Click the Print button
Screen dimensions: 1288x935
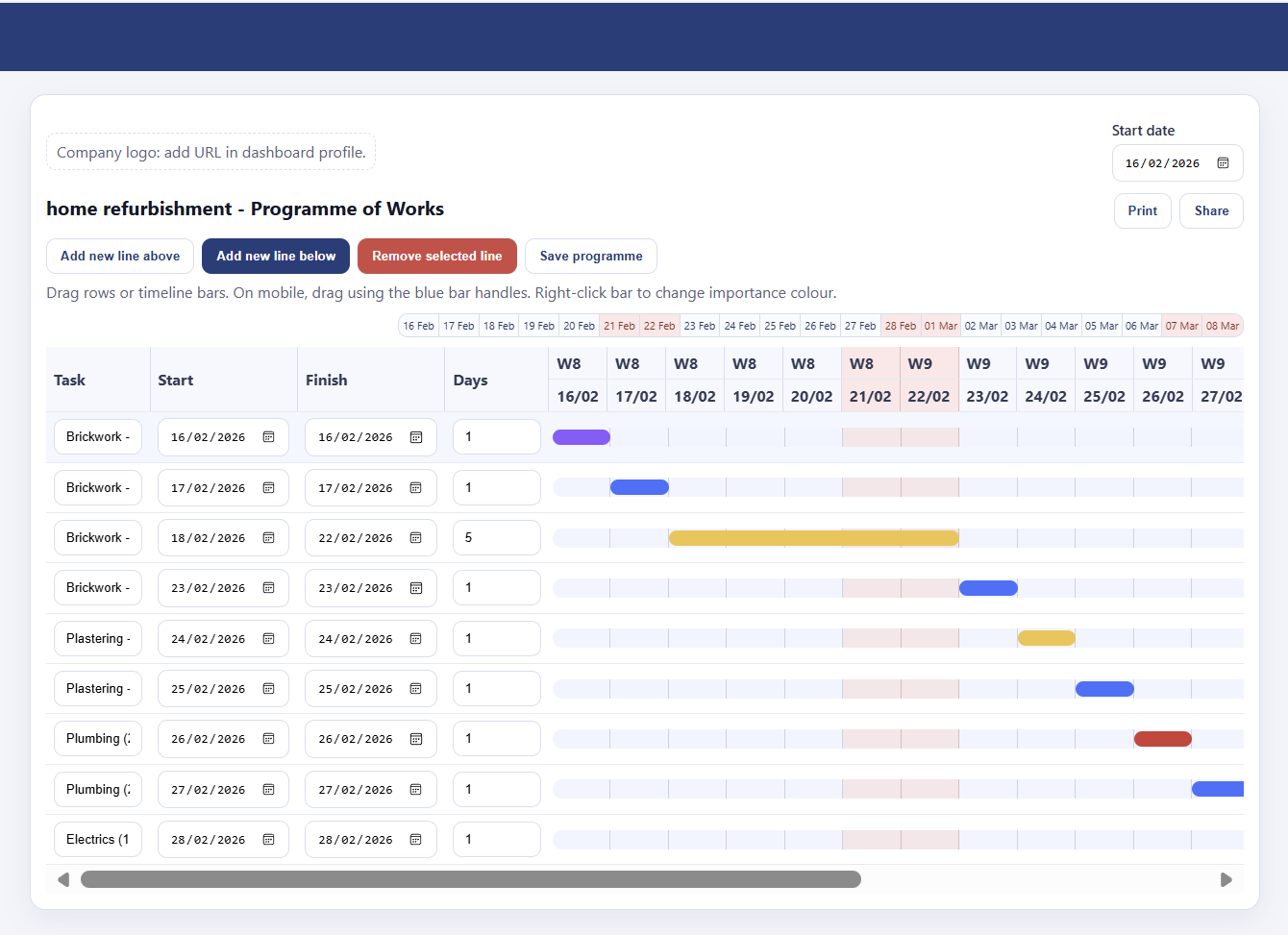coord(1142,210)
